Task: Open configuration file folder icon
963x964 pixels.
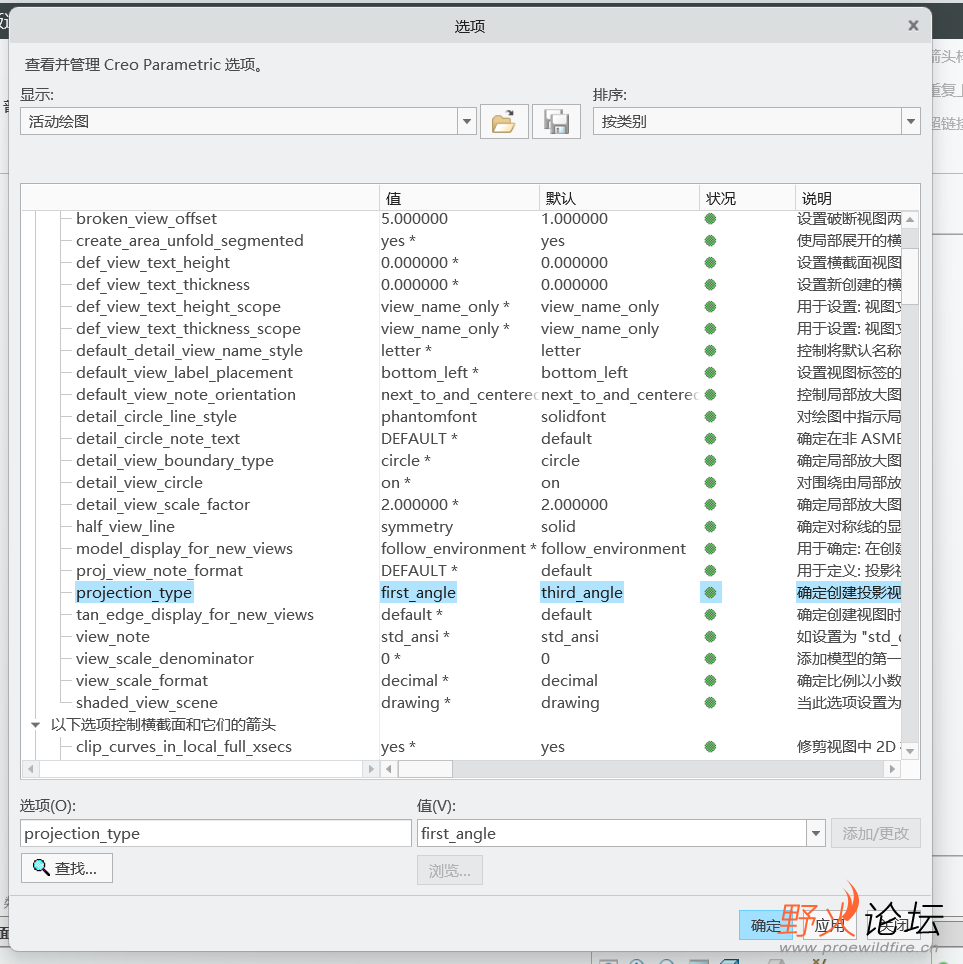Action: [x=504, y=122]
